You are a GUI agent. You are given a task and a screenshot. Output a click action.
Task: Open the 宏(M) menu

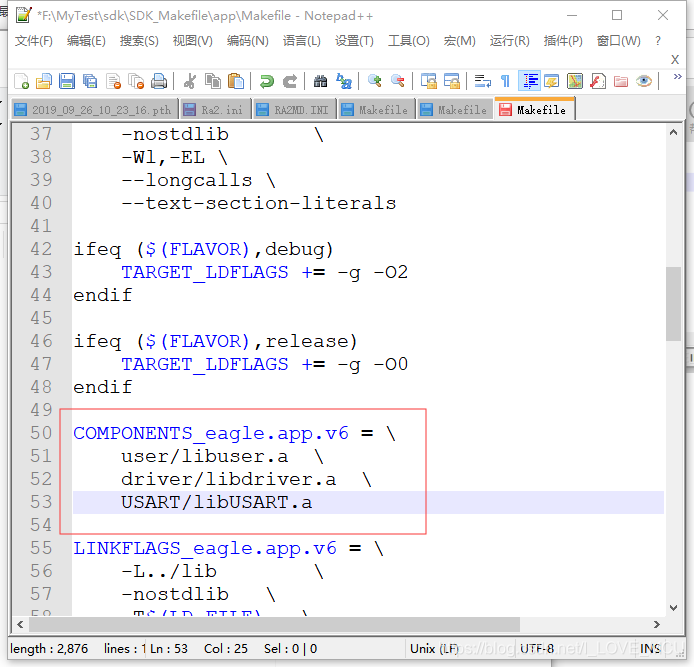pyautogui.click(x=459, y=41)
